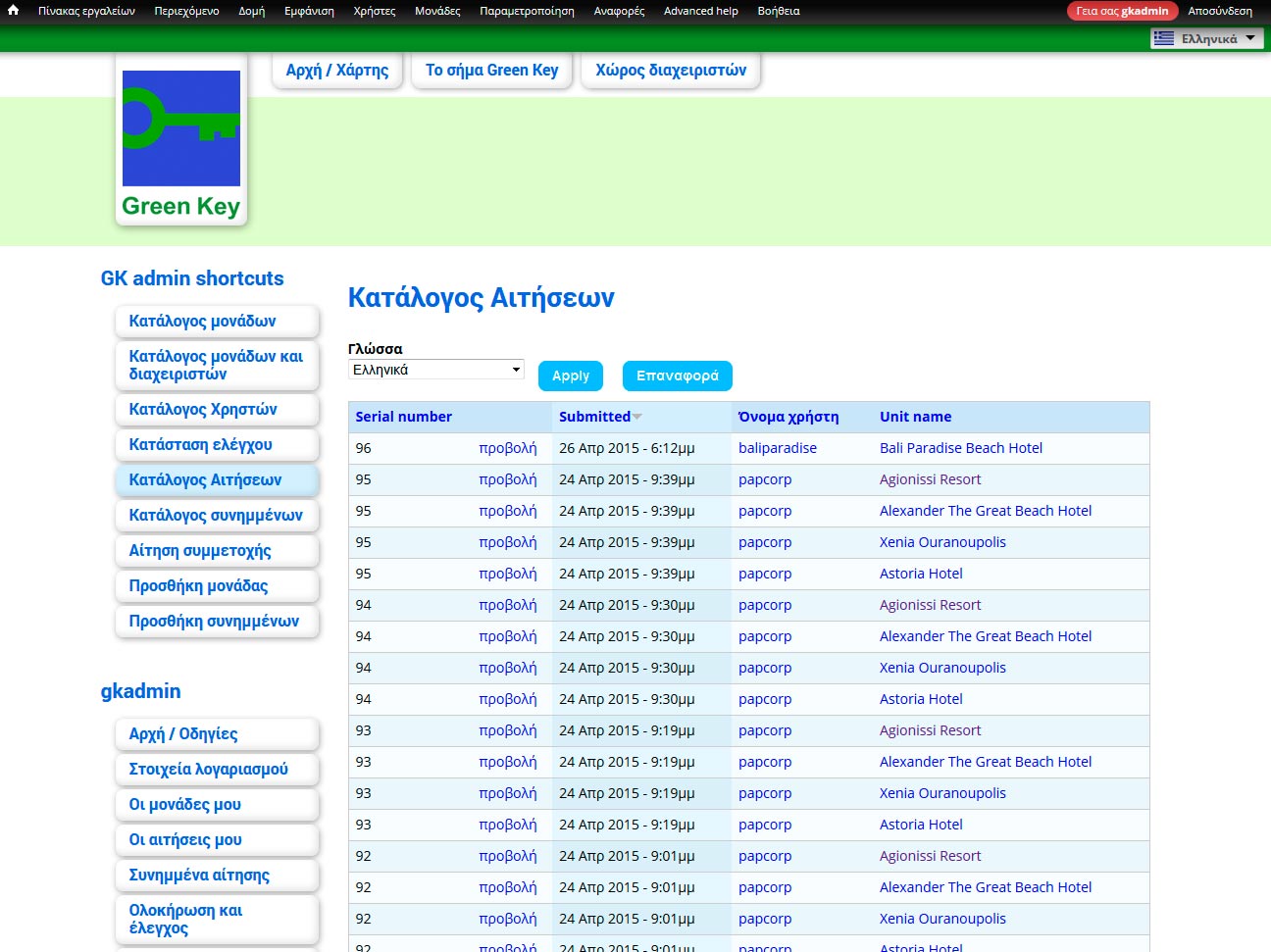Click the Submitted column sort arrow

[x=637, y=417]
